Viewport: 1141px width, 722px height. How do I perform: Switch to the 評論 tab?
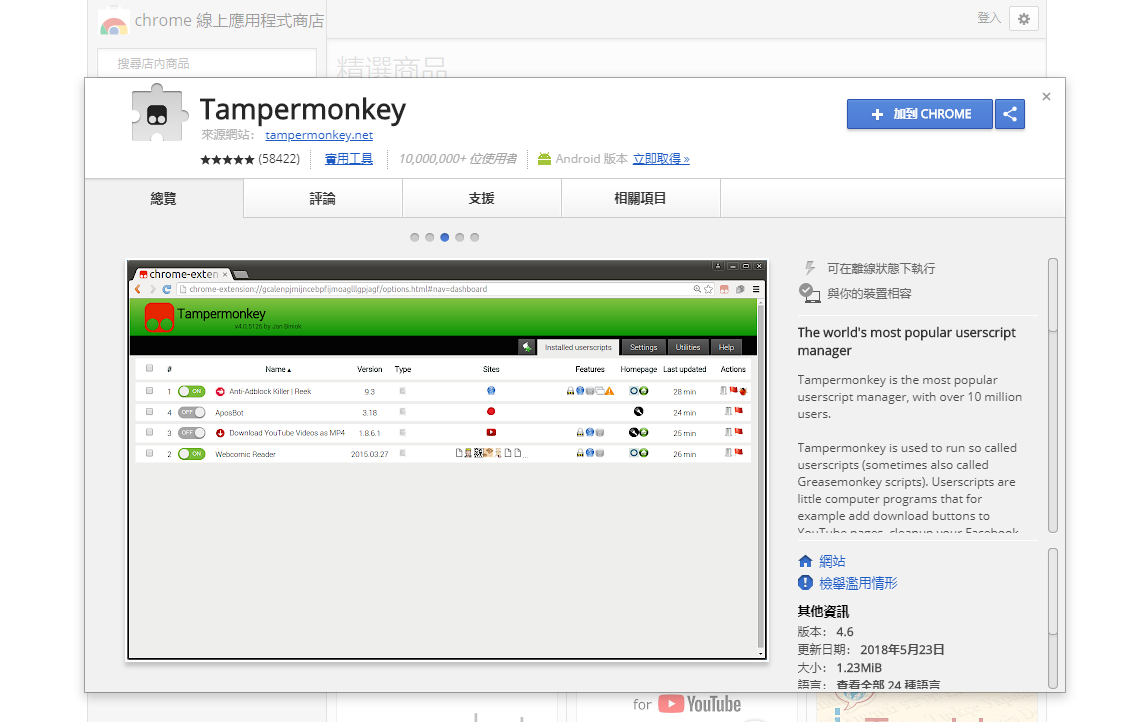tap(322, 198)
